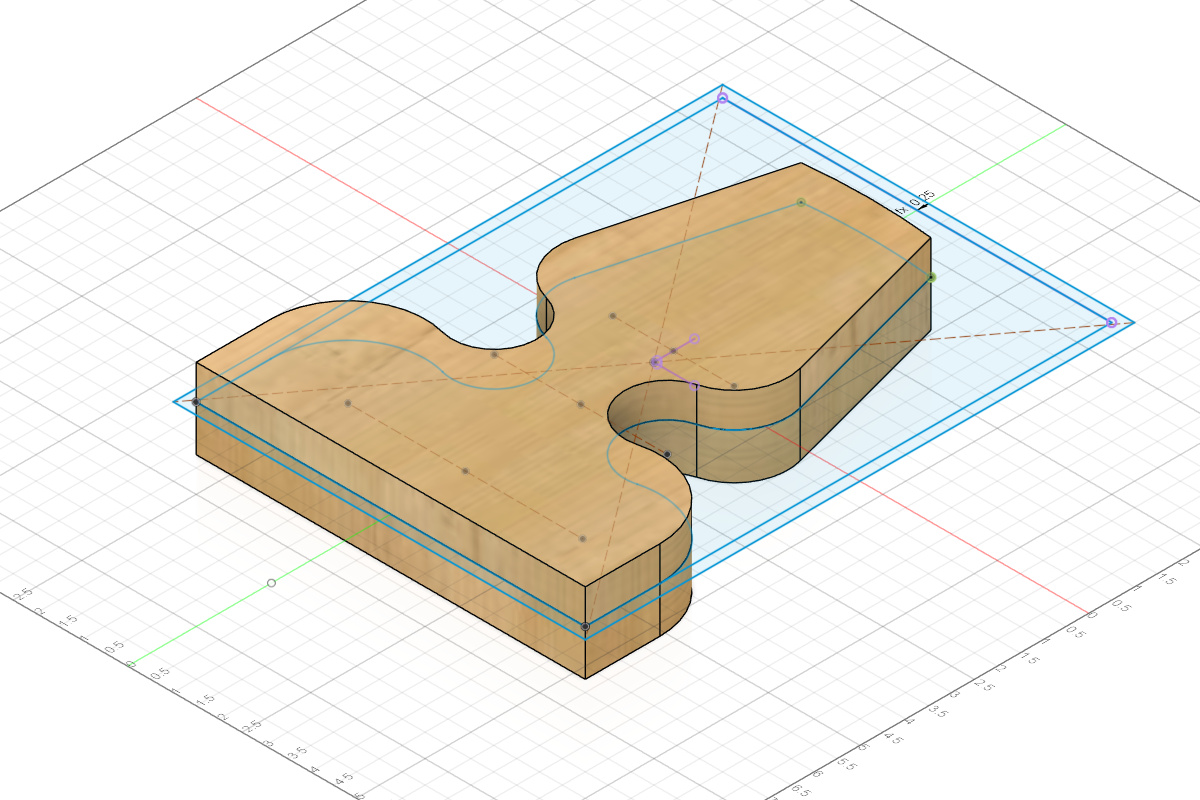1200x800 pixels.
Task: Select the green sketch point on the body's top face
Action: click(x=801, y=203)
